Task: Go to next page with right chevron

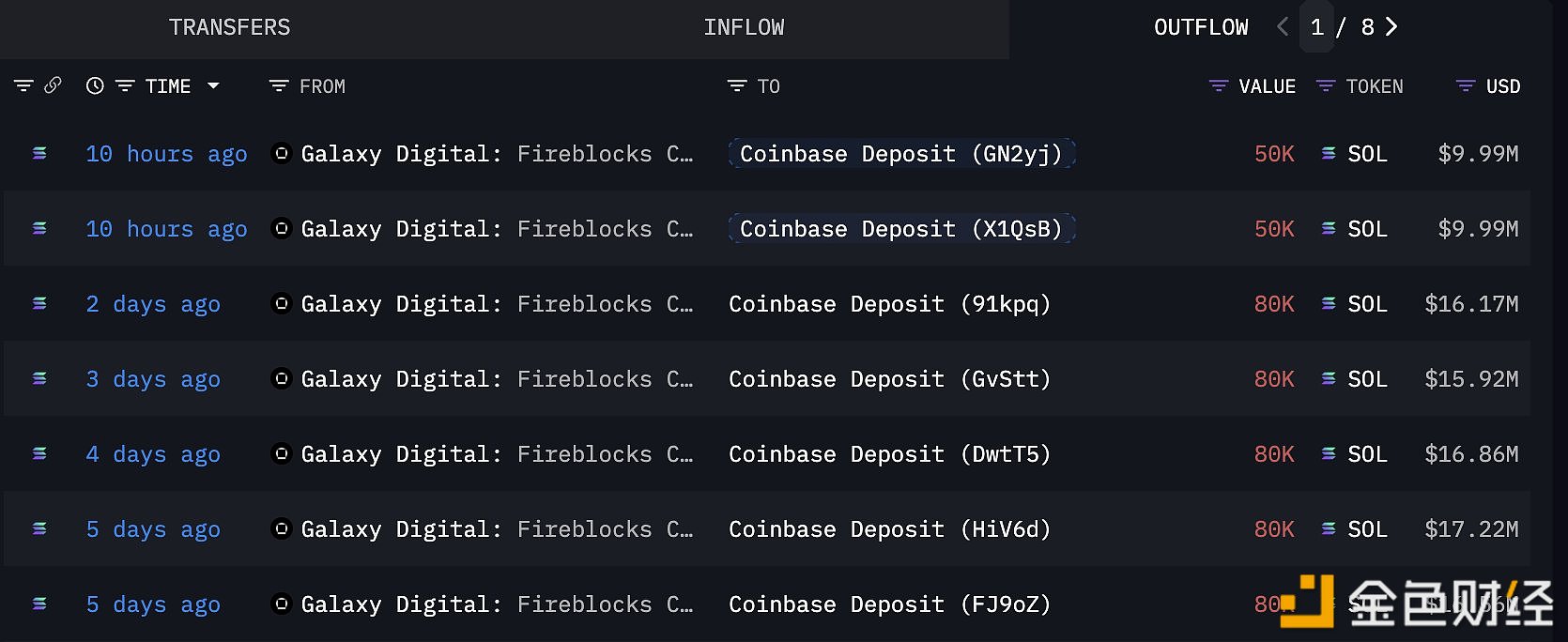Action: 1391,27
